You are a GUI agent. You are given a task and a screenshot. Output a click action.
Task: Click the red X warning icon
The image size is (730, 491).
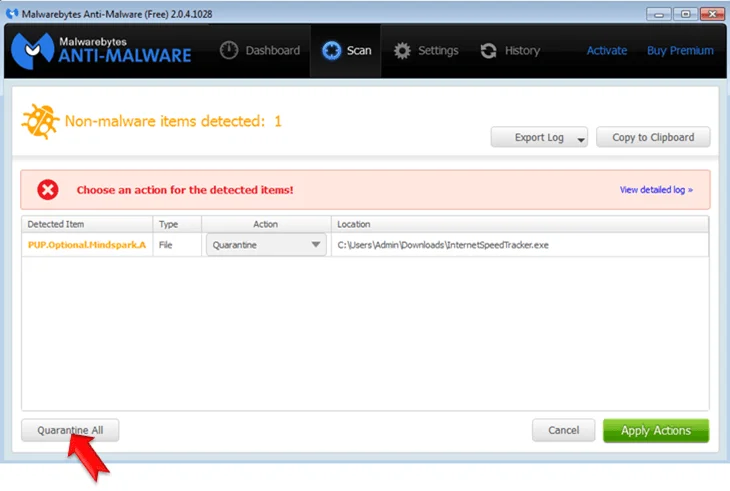point(47,190)
